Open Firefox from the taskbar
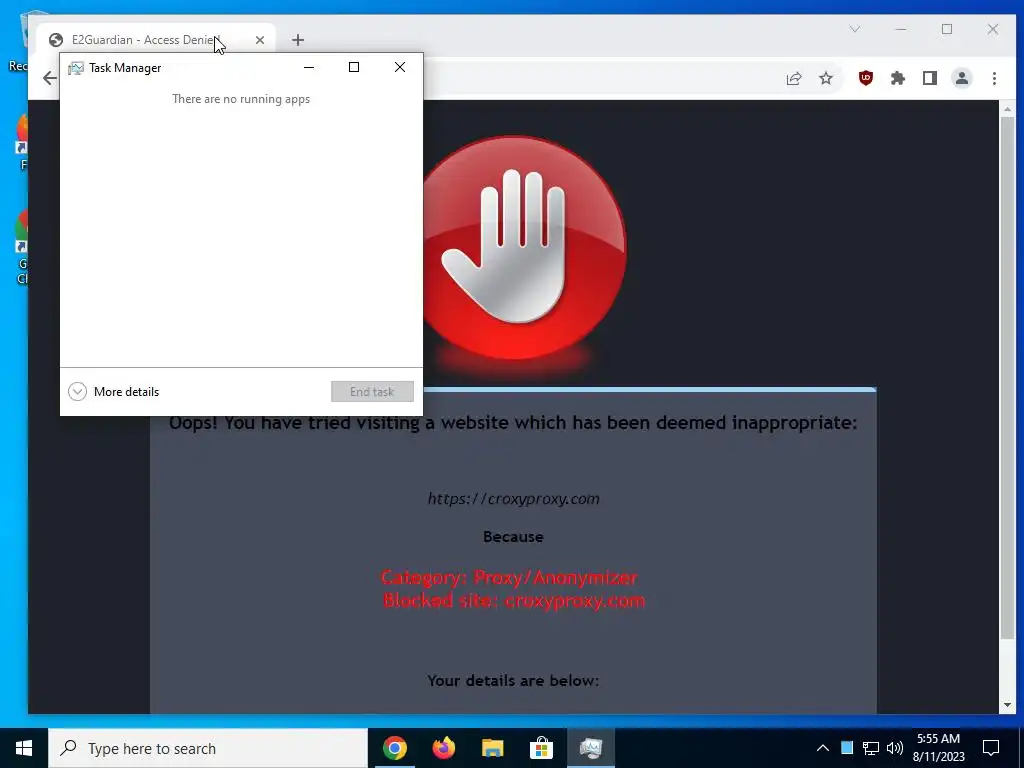The height and width of the screenshot is (768, 1024). [444, 748]
